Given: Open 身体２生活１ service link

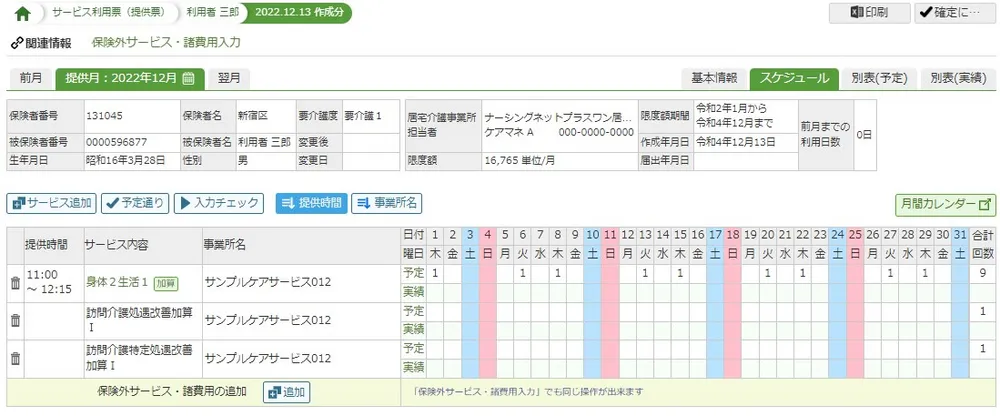Looking at the screenshot, I should tap(117, 282).
